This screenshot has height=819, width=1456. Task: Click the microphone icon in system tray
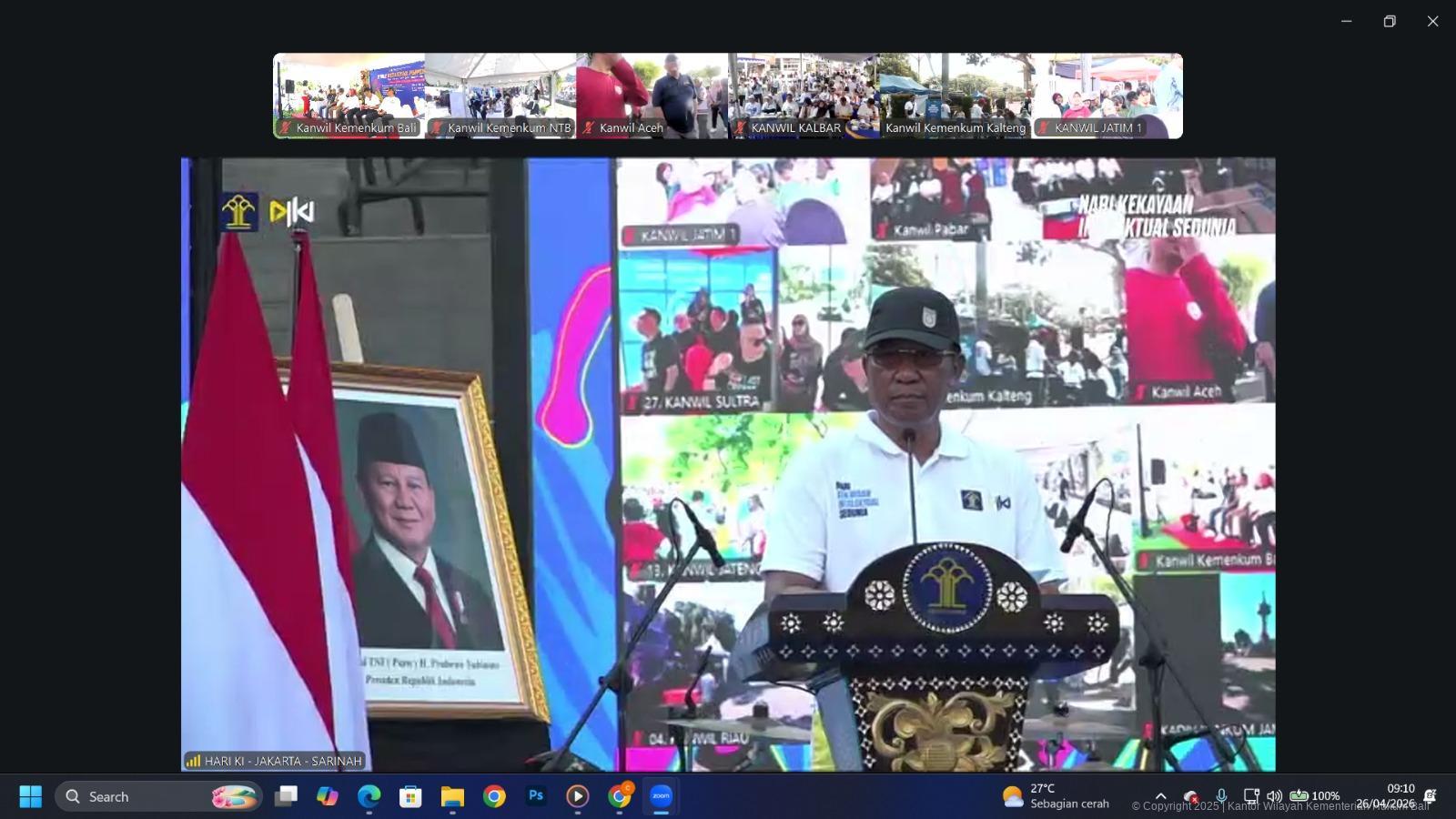coord(1221,796)
